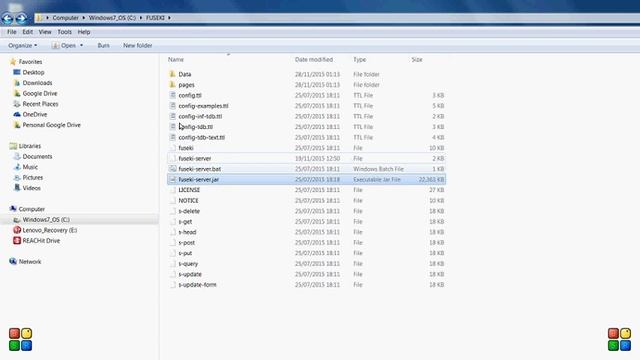
Task: Sort by the Name column header
Action: [176, 60]
